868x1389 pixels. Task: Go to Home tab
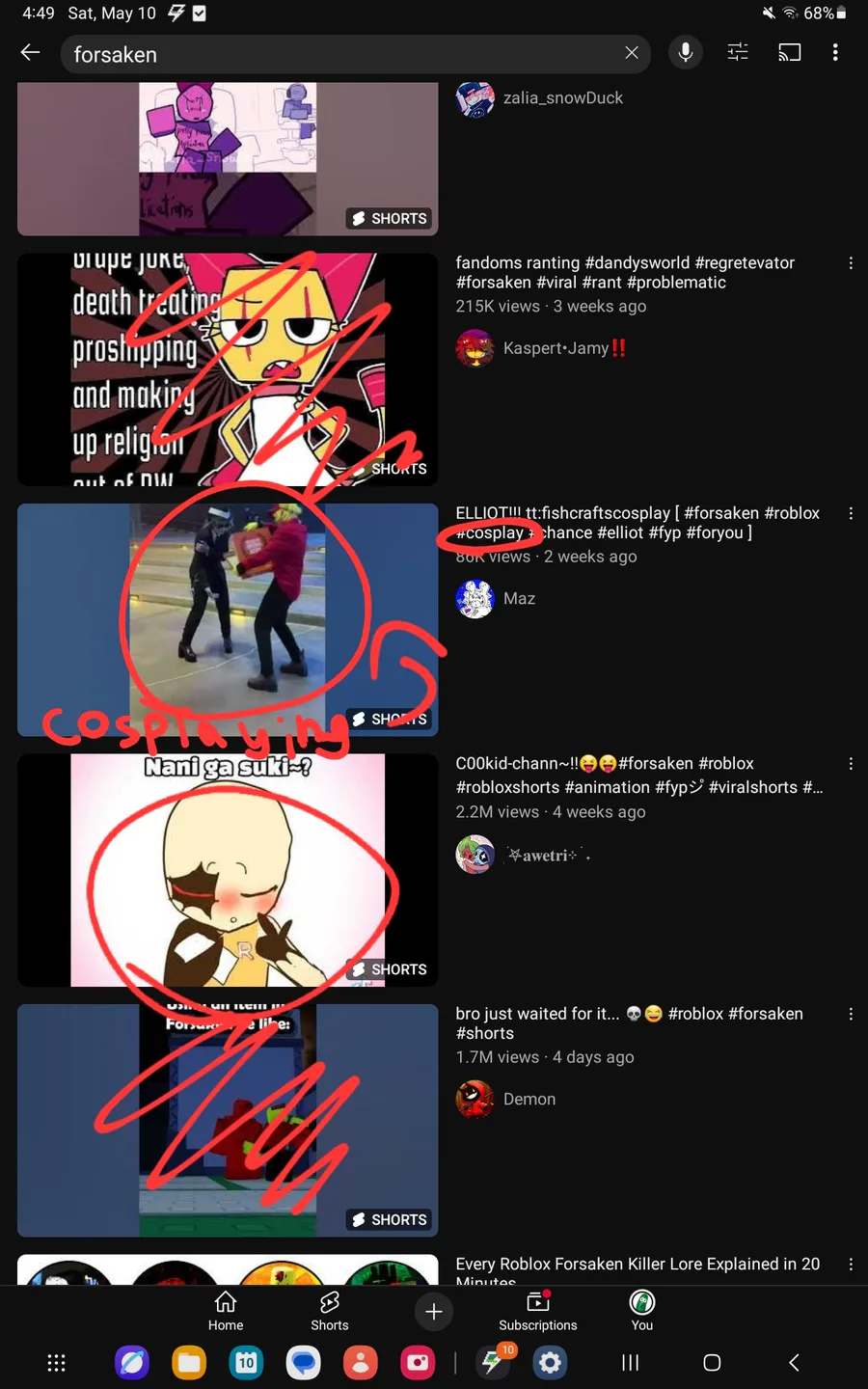(226, 1312)
